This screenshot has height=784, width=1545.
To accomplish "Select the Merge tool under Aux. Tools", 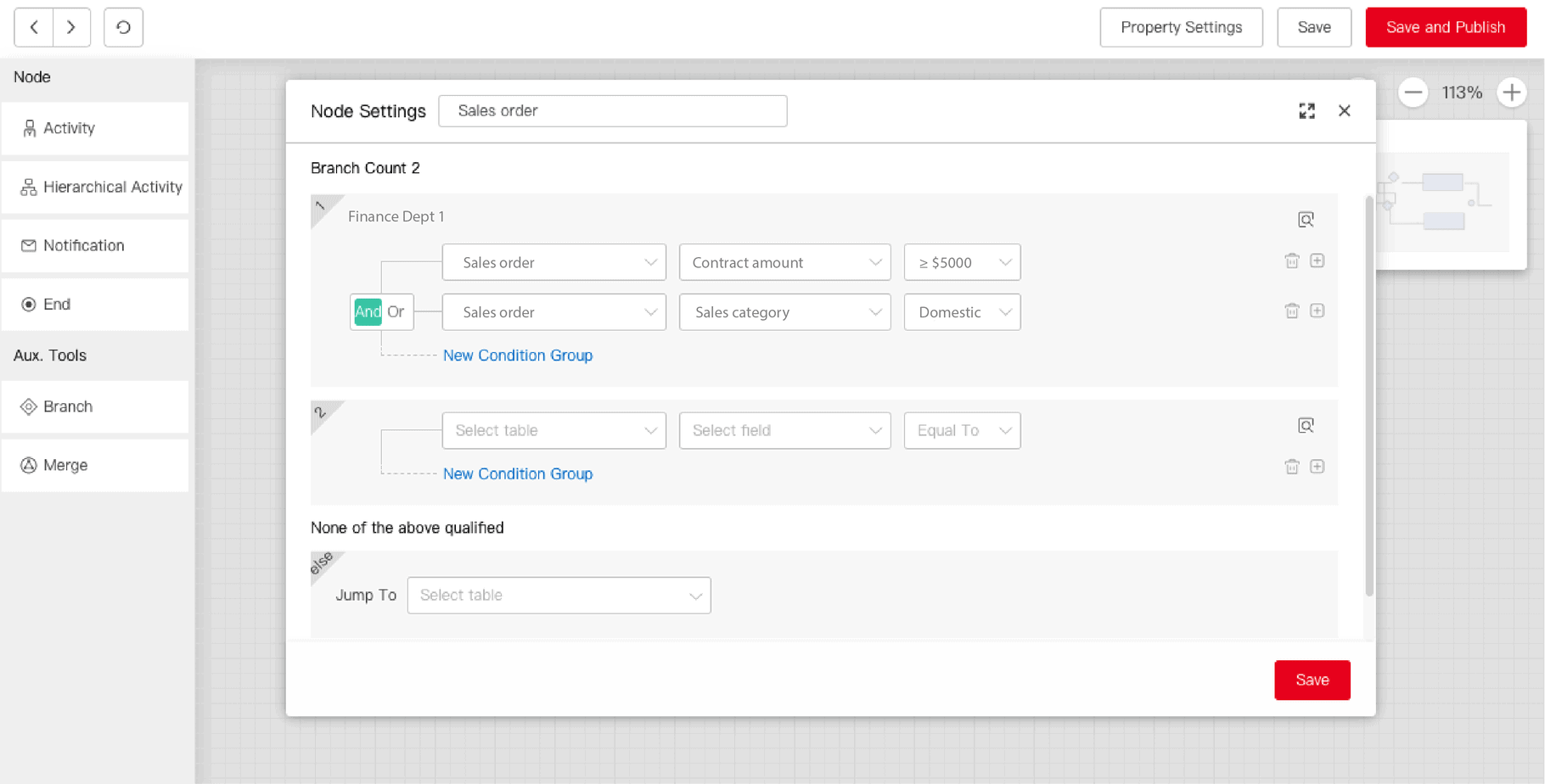I will 64,465.
